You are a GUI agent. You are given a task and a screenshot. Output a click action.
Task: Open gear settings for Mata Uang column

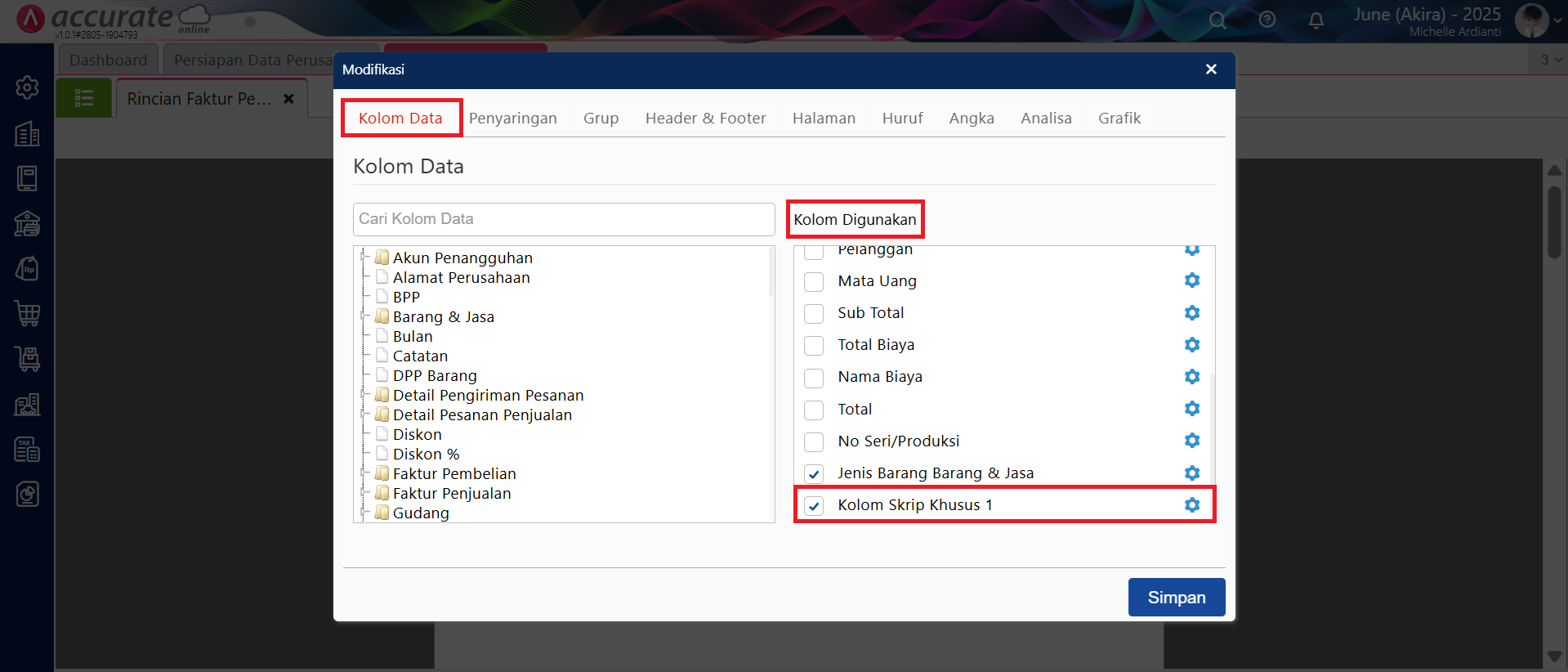1192,280
